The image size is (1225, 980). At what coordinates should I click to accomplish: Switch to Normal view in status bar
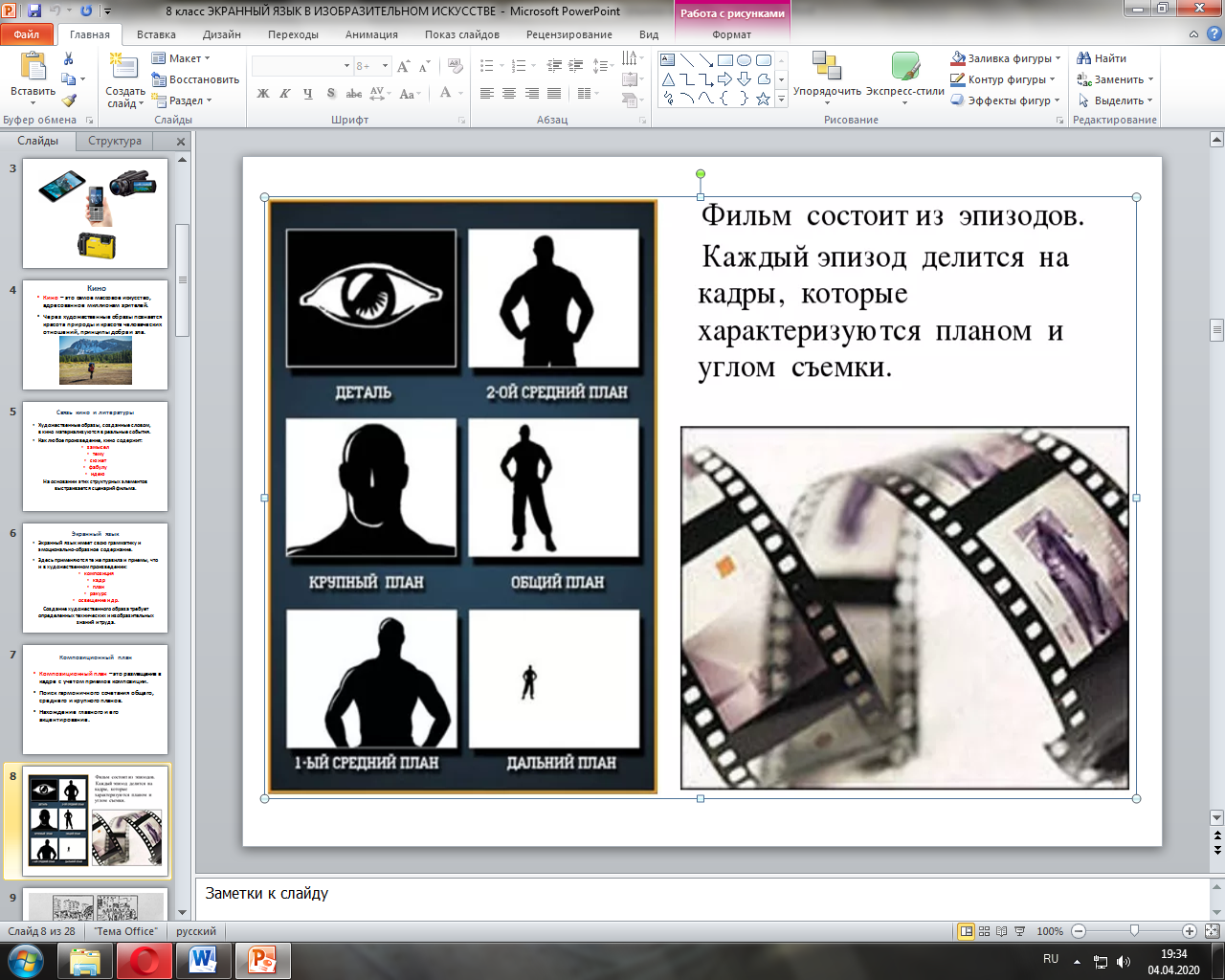pos(967,931)
